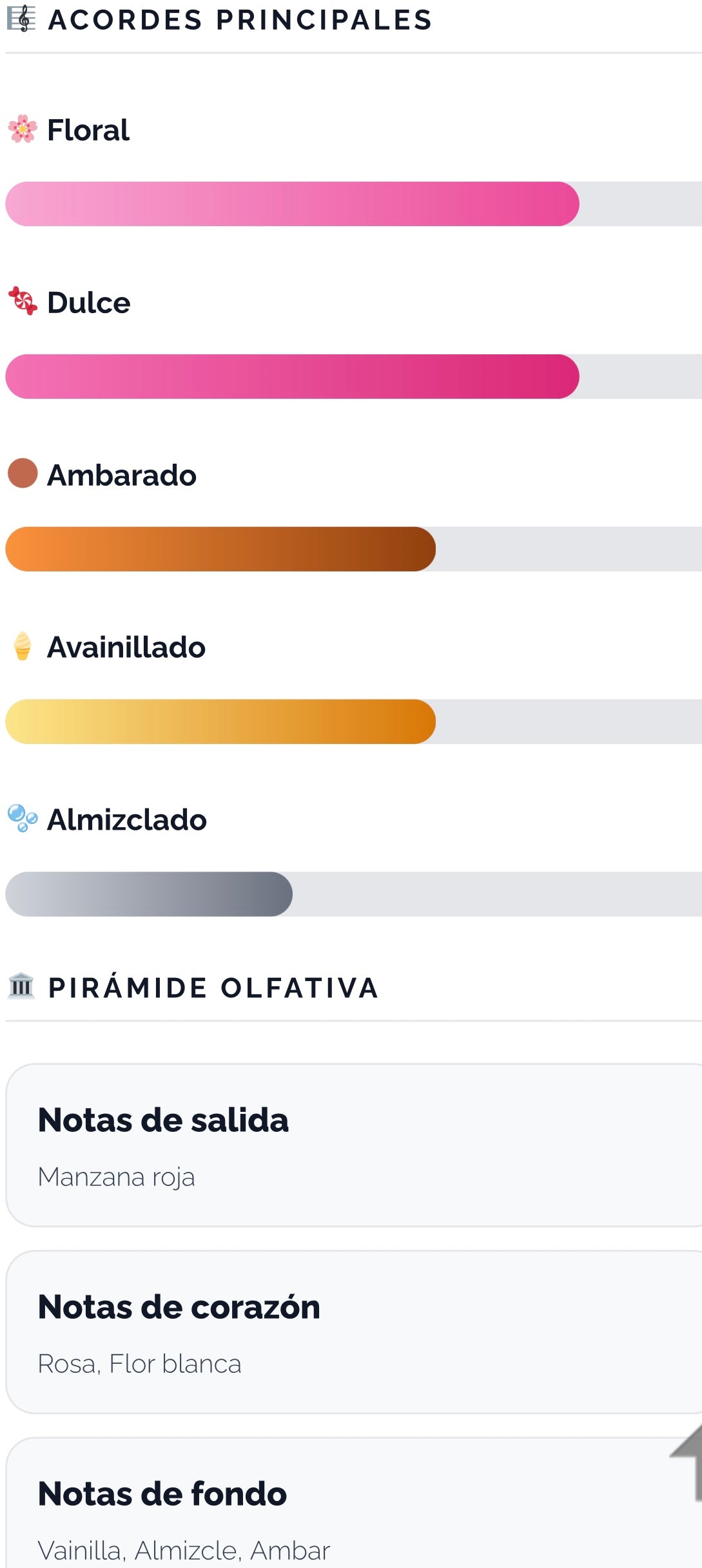This screenshot has width=702, height=1568.
Task: Select the brown circle Ambarado icon
Action: tap(23, 473)
